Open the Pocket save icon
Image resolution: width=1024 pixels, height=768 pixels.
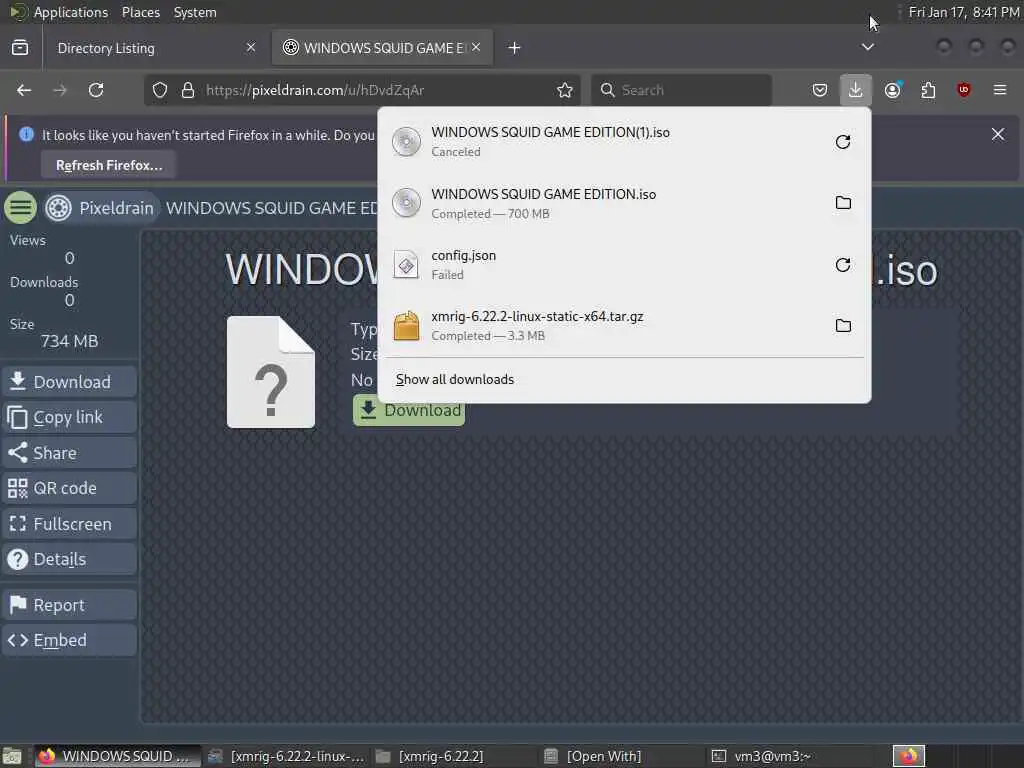click(x=820, y=90)
